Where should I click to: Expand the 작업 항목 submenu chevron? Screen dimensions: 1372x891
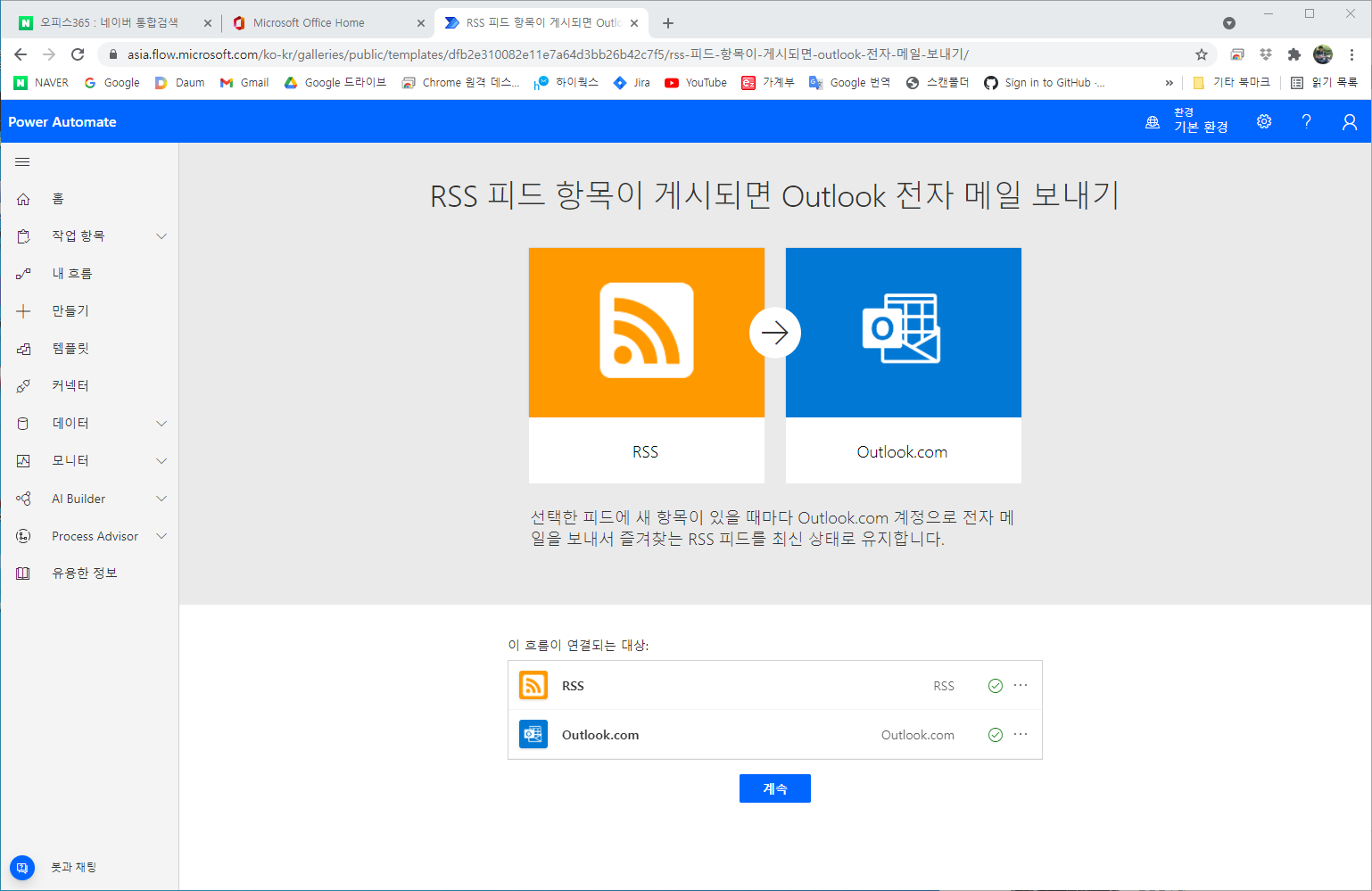[x=161, y=236]
